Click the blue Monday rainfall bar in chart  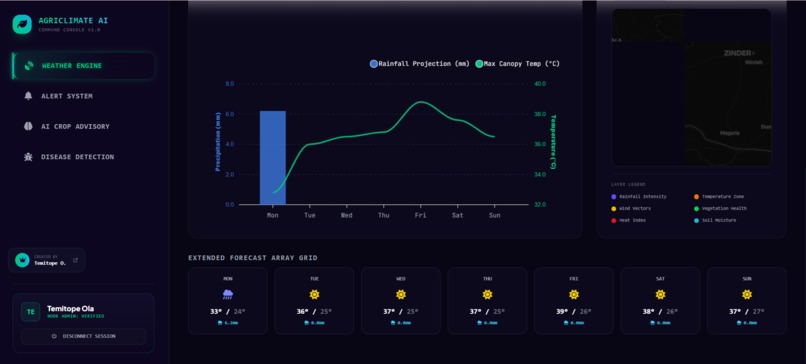272,157
